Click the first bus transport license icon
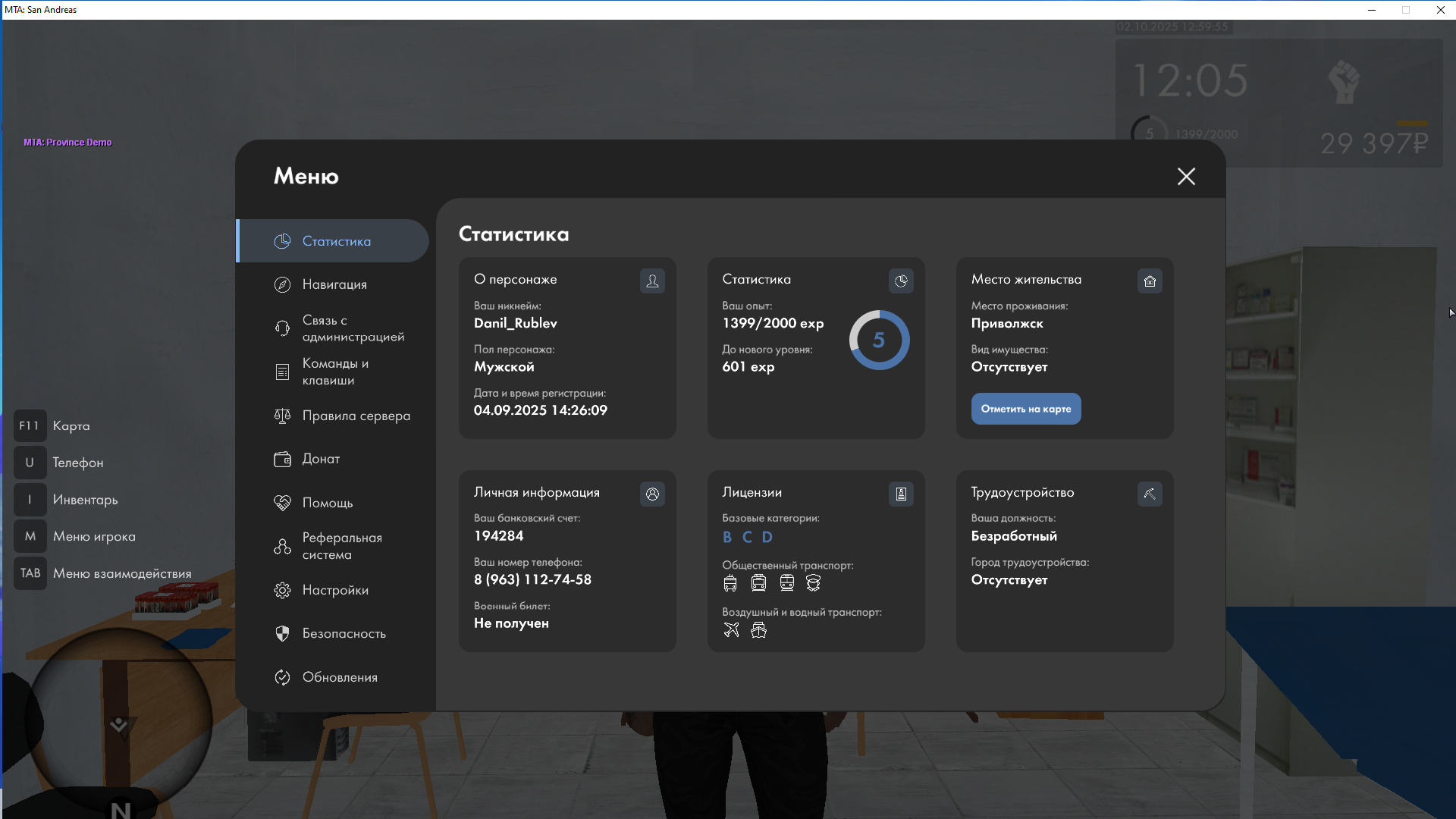 730,583
